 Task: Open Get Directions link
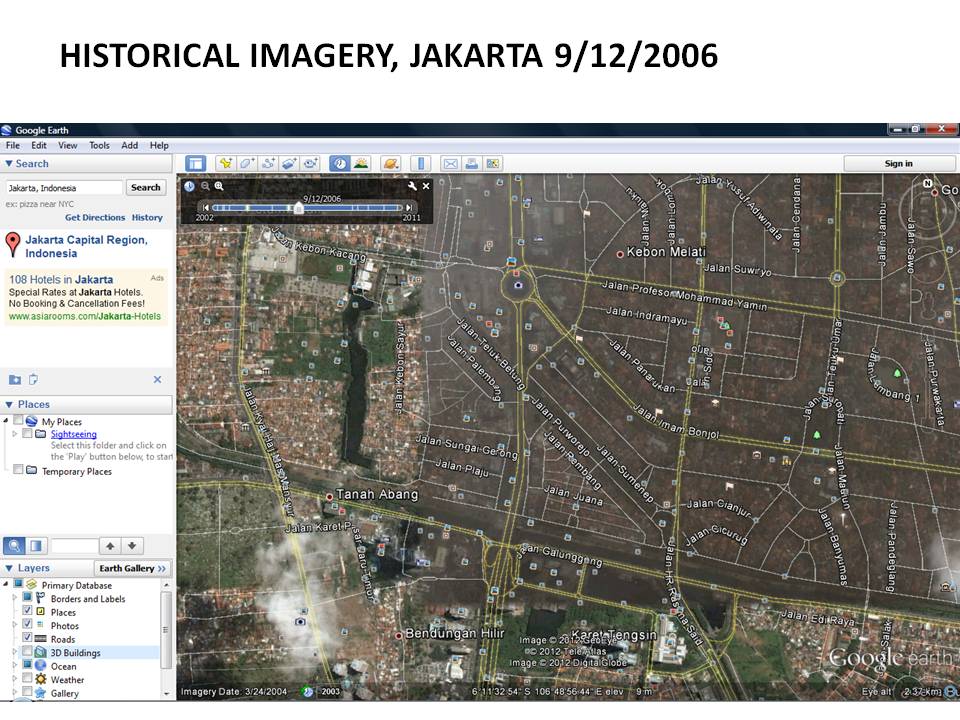(x=95, y=217)
